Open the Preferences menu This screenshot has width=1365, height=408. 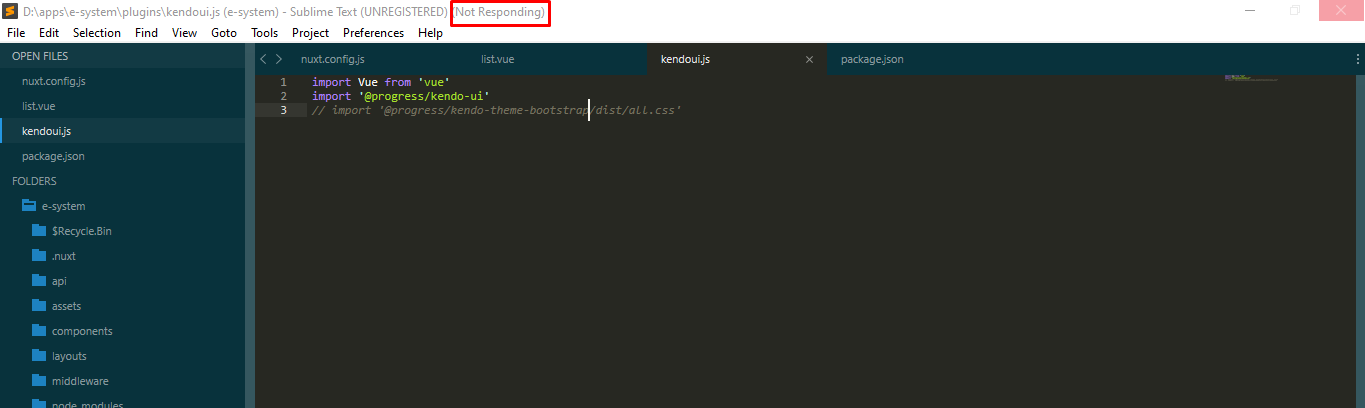[373, 33]
